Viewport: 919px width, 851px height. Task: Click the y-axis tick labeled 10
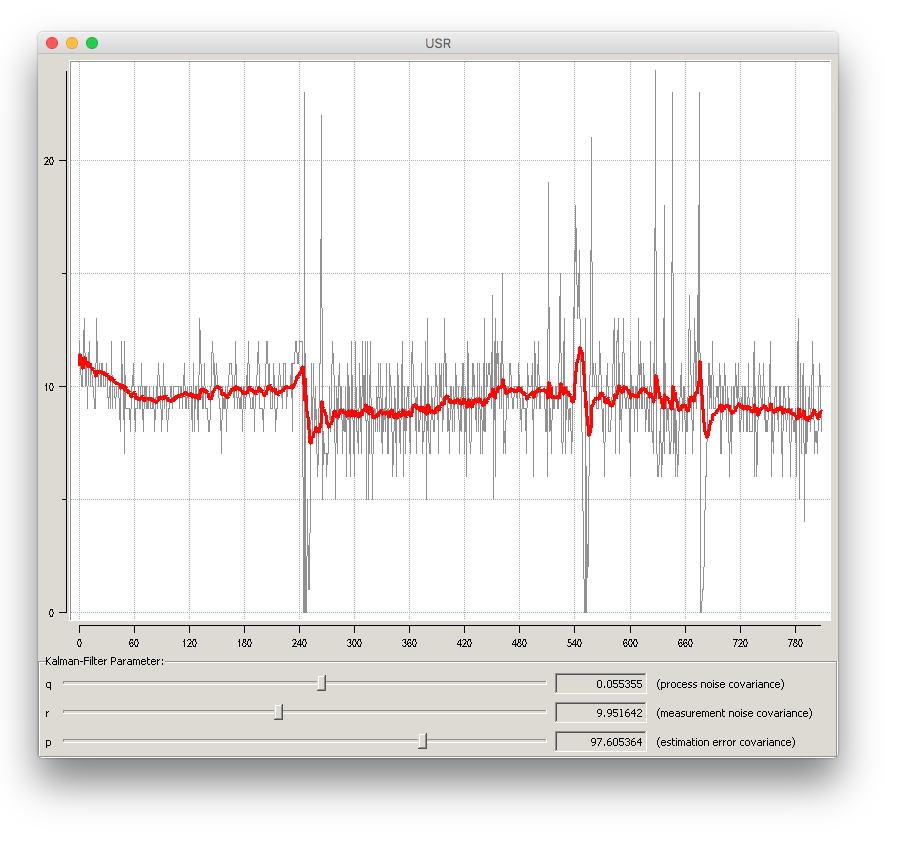point(49,387)
